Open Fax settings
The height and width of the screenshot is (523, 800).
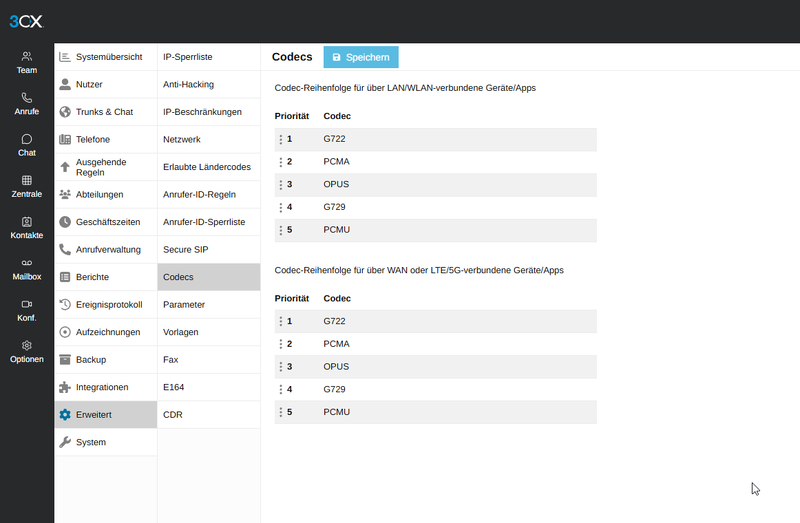click(x=209, y=360)
